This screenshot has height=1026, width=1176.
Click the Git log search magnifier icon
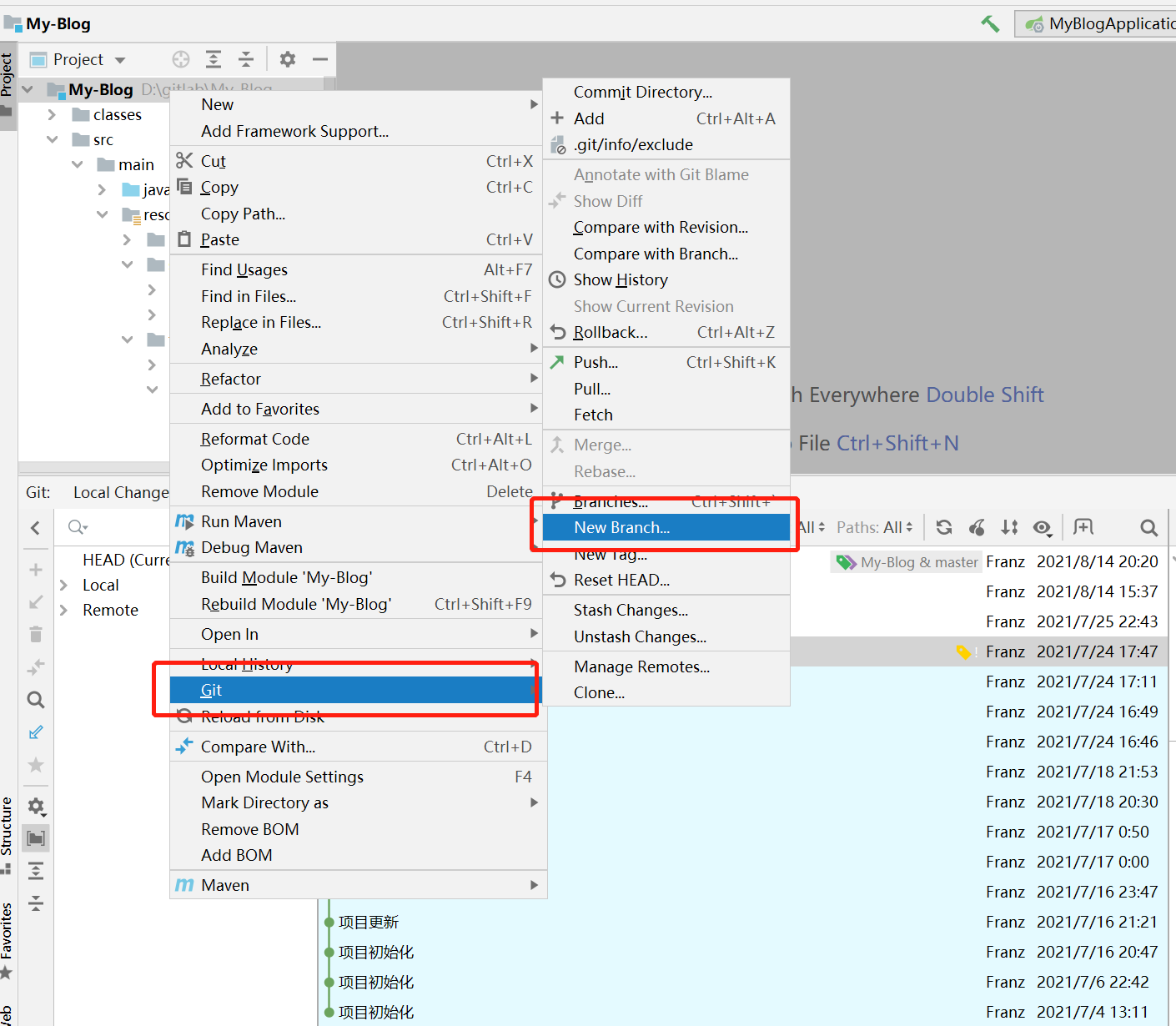1148,527
